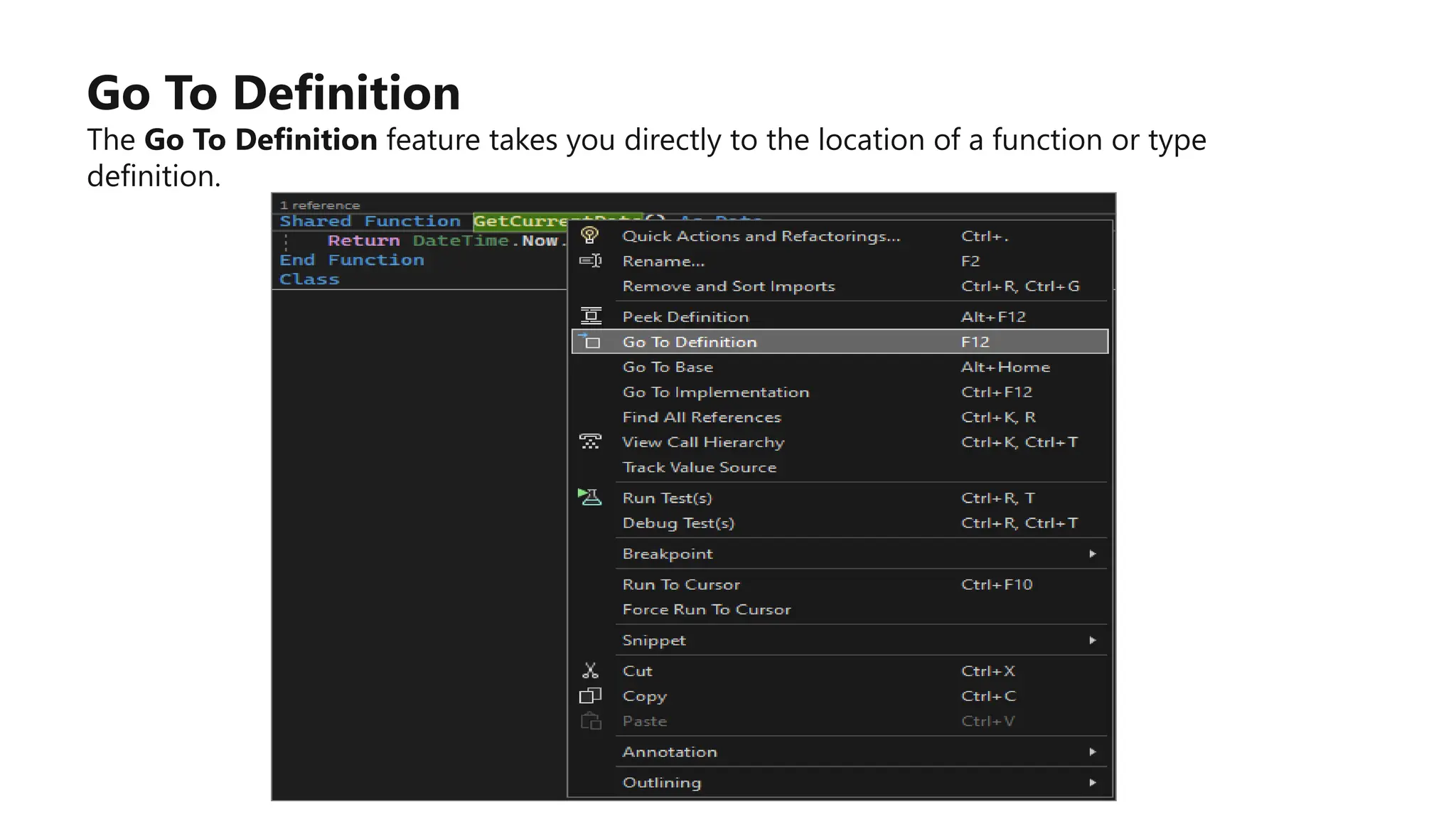Open the Snippet menu entry
Image resolution: width=1456 pixels, height=819 pixels.
(840, 640)
